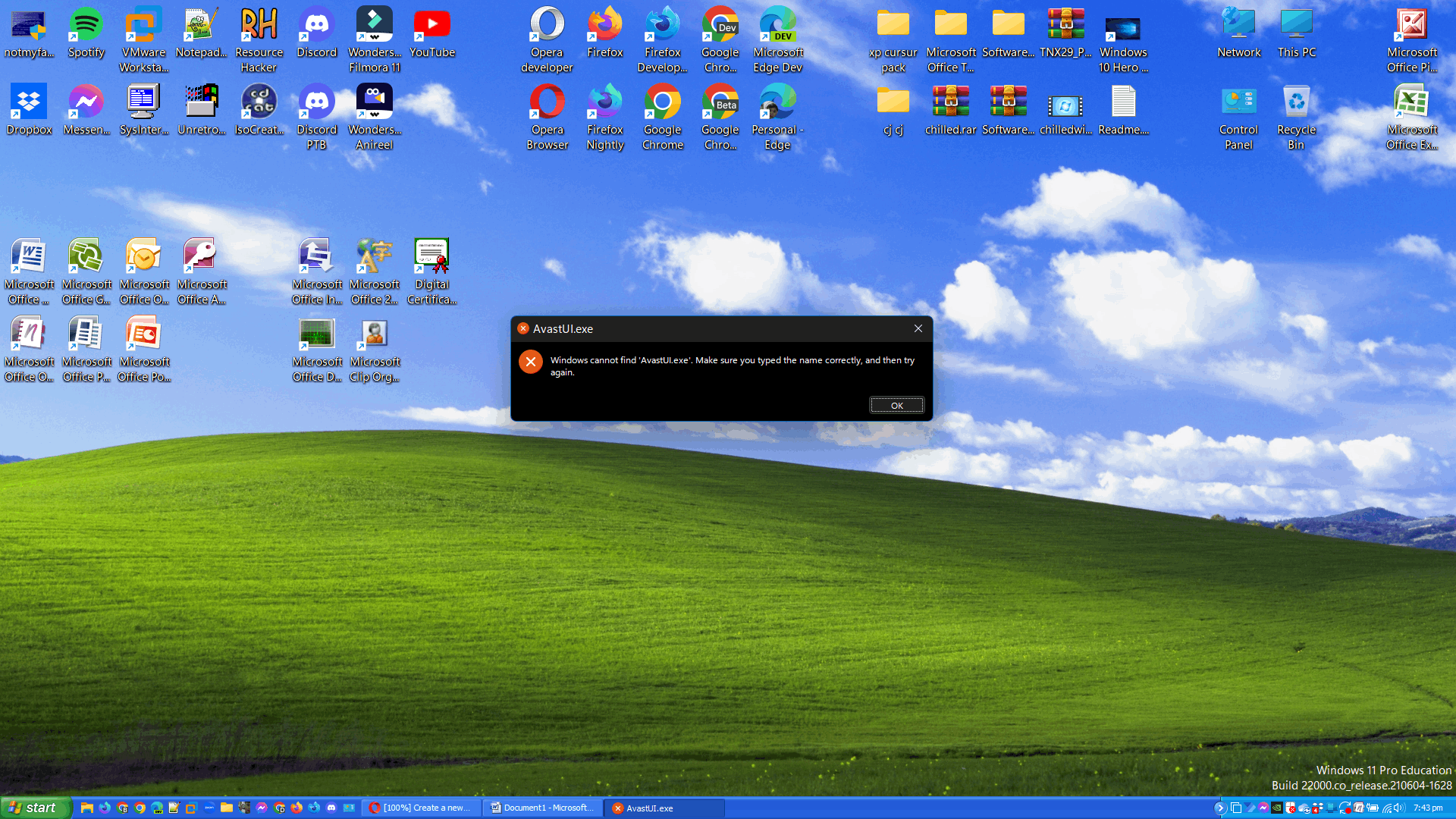Select the Spotify desktop shortcut

click(x=86, y=33)
